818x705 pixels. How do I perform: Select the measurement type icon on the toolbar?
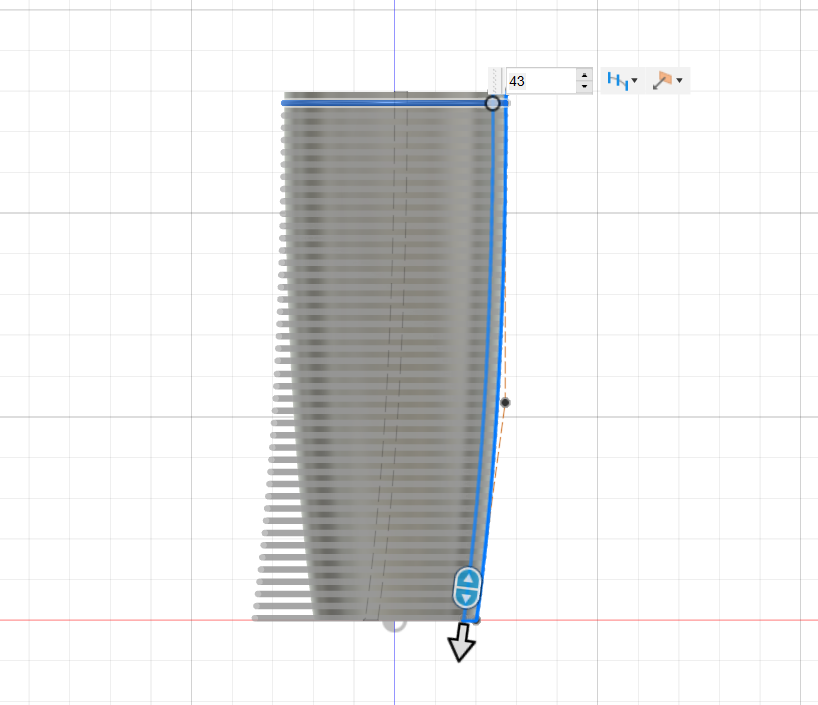620,81
